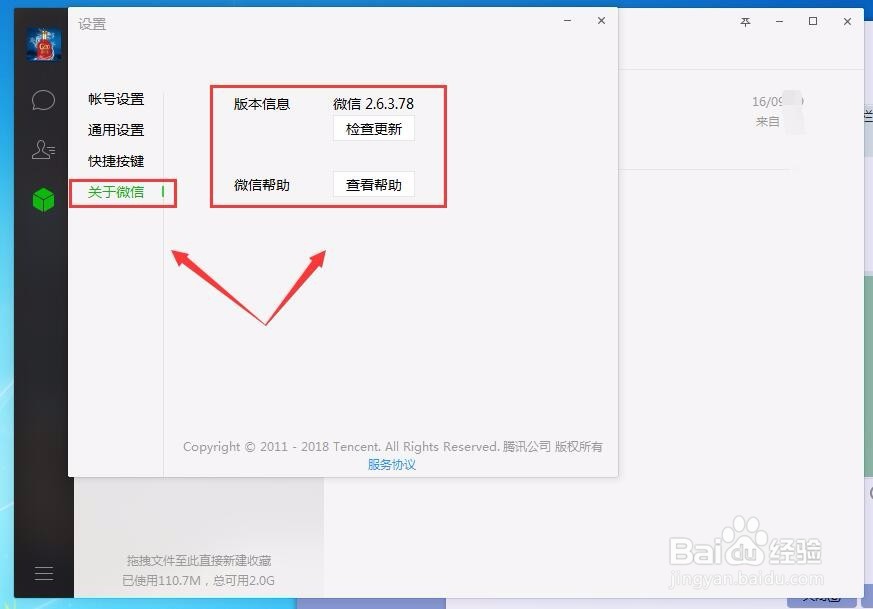
Task: Open the hamburger menu at sidebar bottom
Action: click(43, 573)
